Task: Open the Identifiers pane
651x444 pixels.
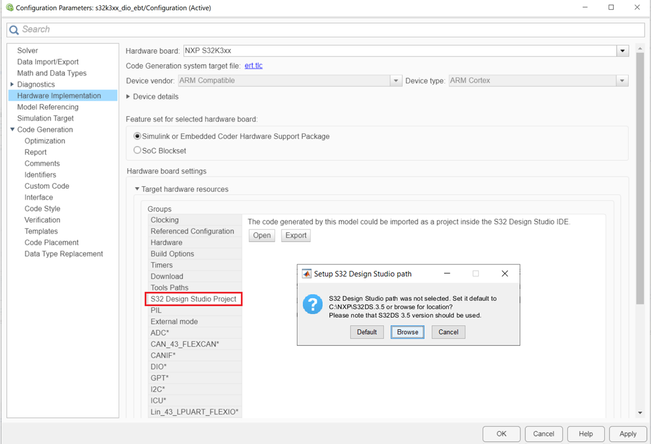Action: click(40, 174)
